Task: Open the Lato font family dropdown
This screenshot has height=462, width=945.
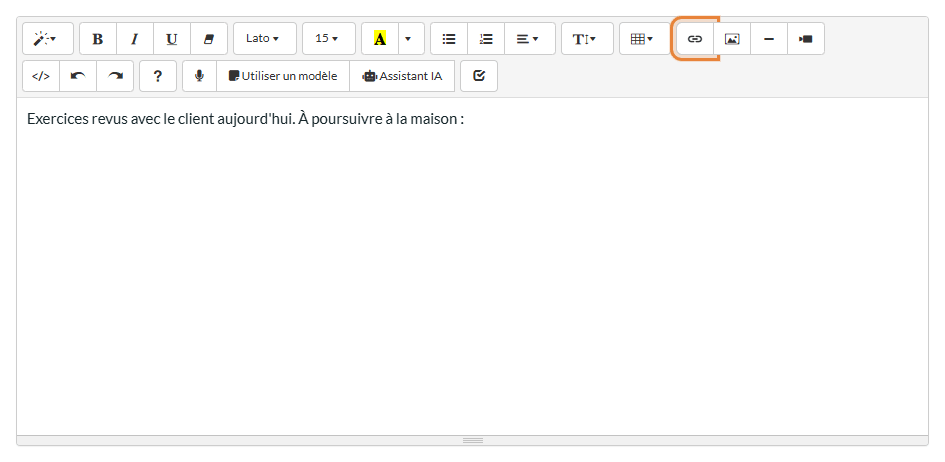Action: click(x=265, y=39)
